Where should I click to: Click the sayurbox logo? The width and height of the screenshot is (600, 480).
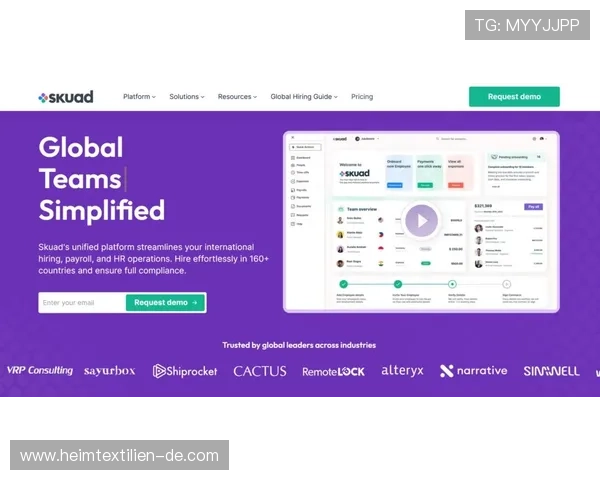(x=110, y=371)
